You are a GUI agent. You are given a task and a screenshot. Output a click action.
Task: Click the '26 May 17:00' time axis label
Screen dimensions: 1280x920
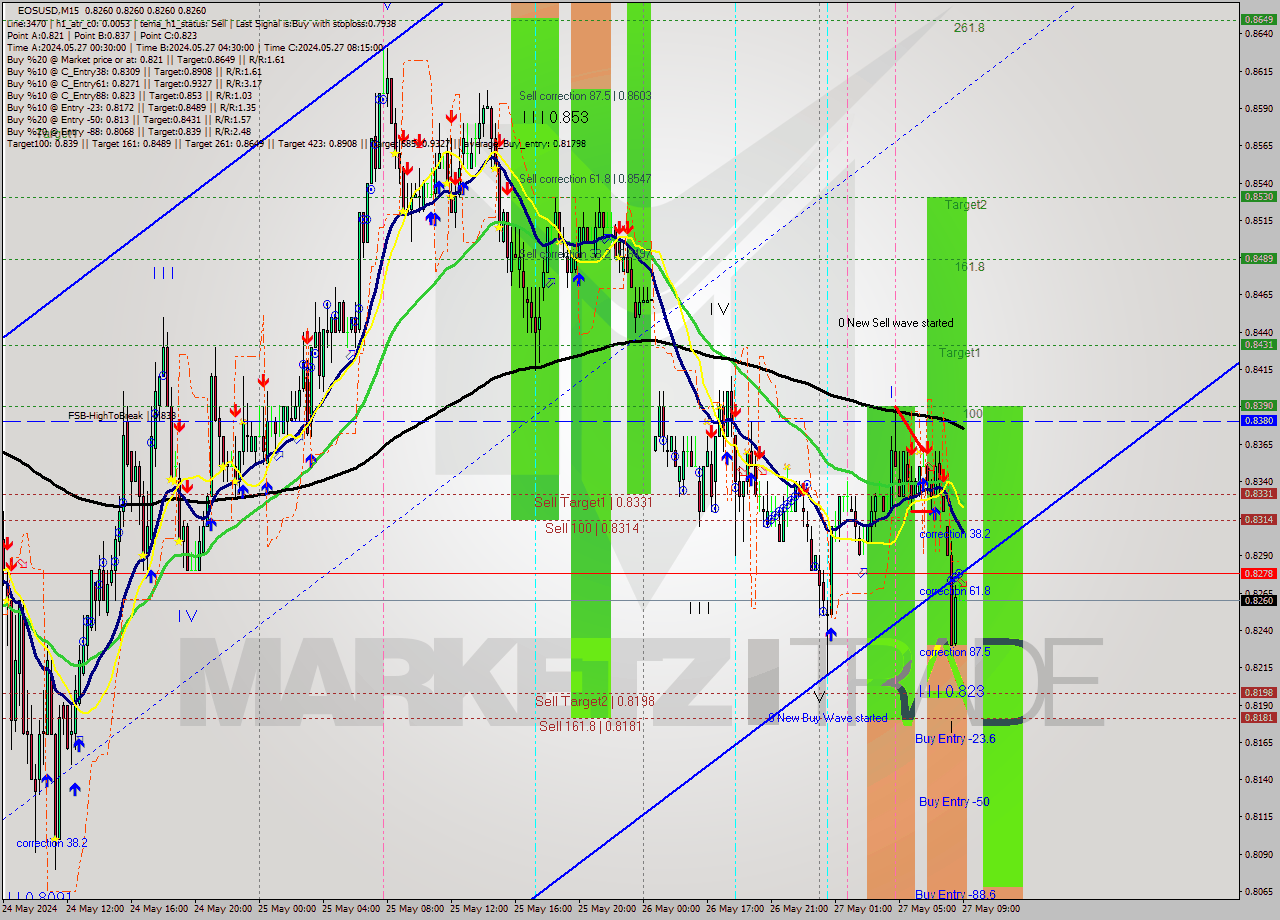click(x=737, y=909)
